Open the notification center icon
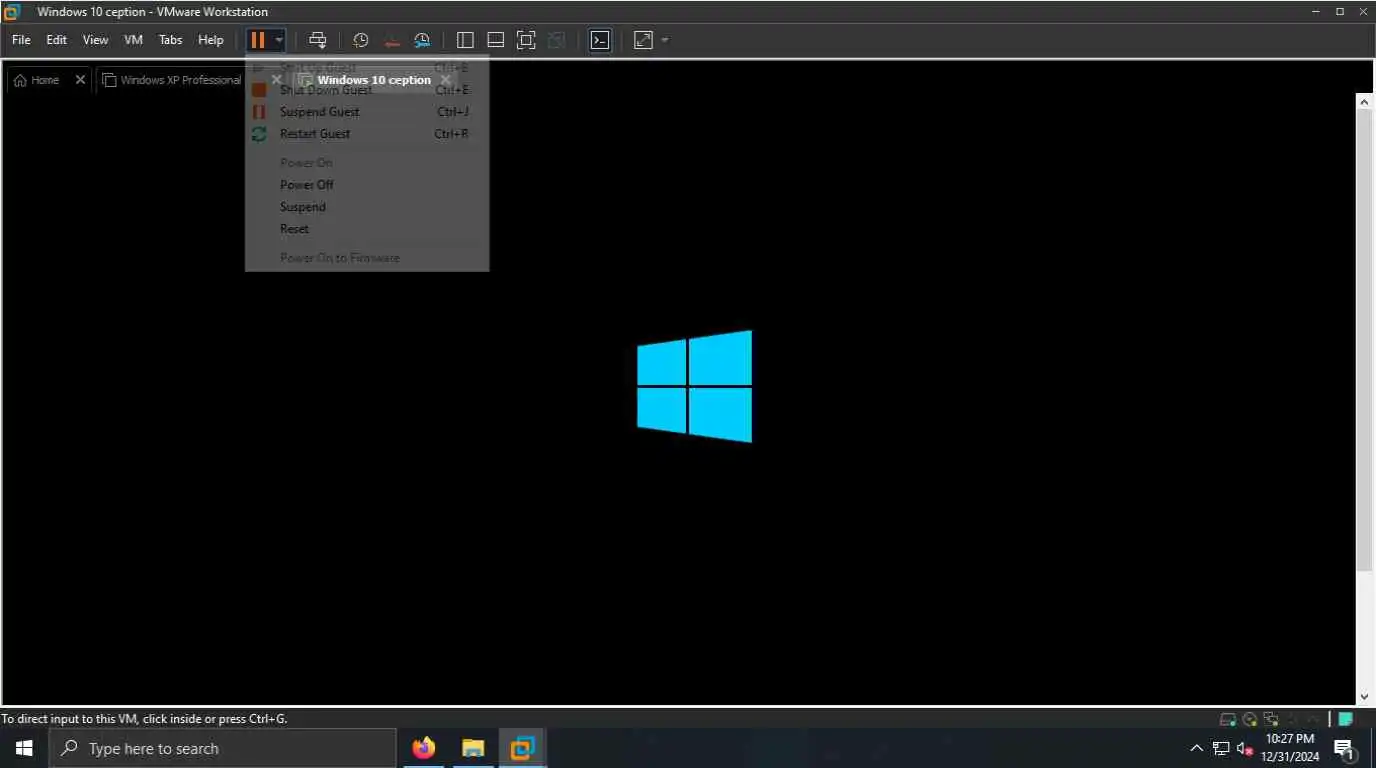 coord(1344,748)
